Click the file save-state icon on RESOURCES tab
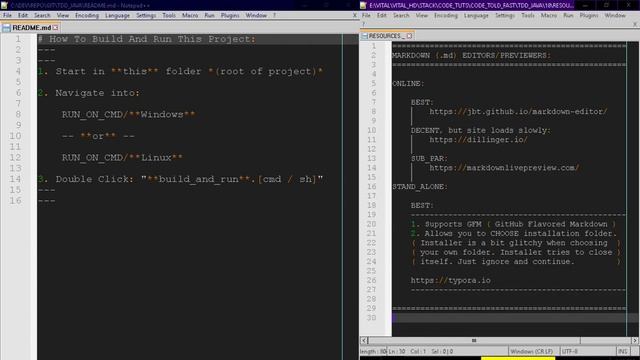 click(364, 36)
